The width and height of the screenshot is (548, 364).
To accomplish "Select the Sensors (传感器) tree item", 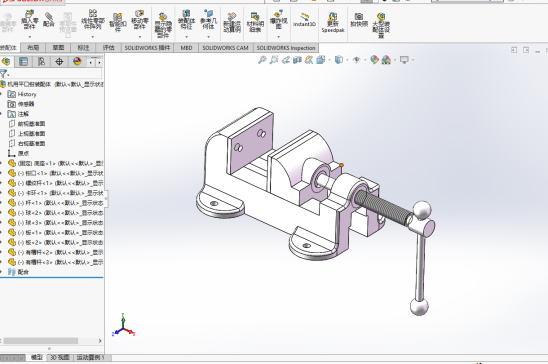I will point(21,104).
